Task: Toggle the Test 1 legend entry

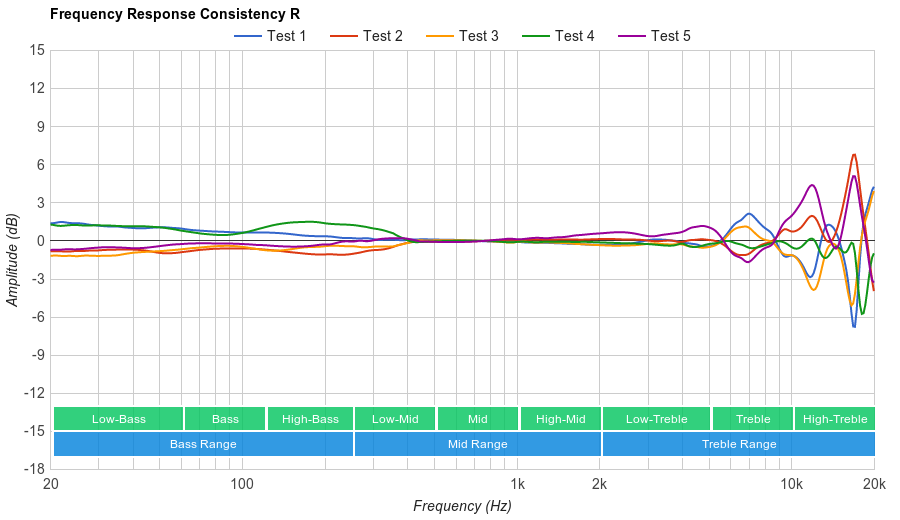Action: (x=270, y=36)
